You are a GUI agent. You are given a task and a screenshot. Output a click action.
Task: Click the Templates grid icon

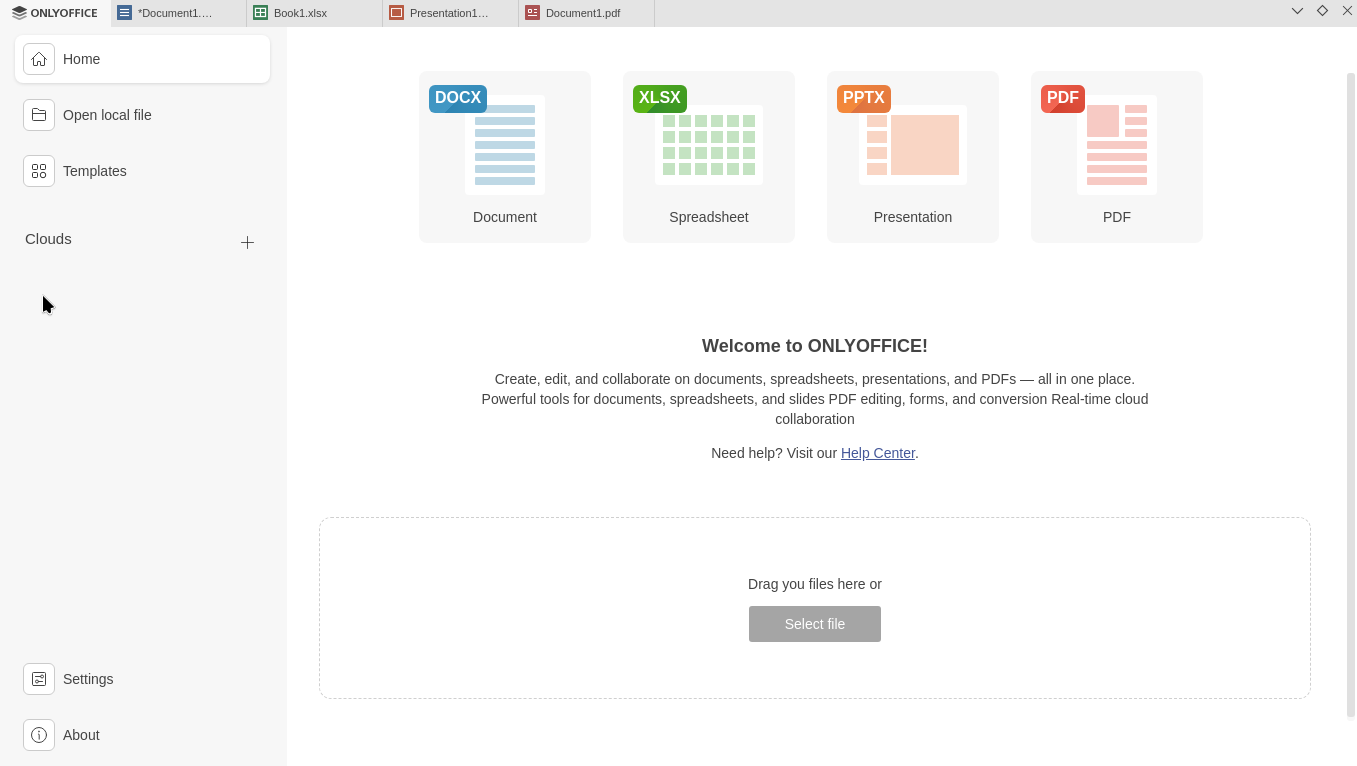39,171
